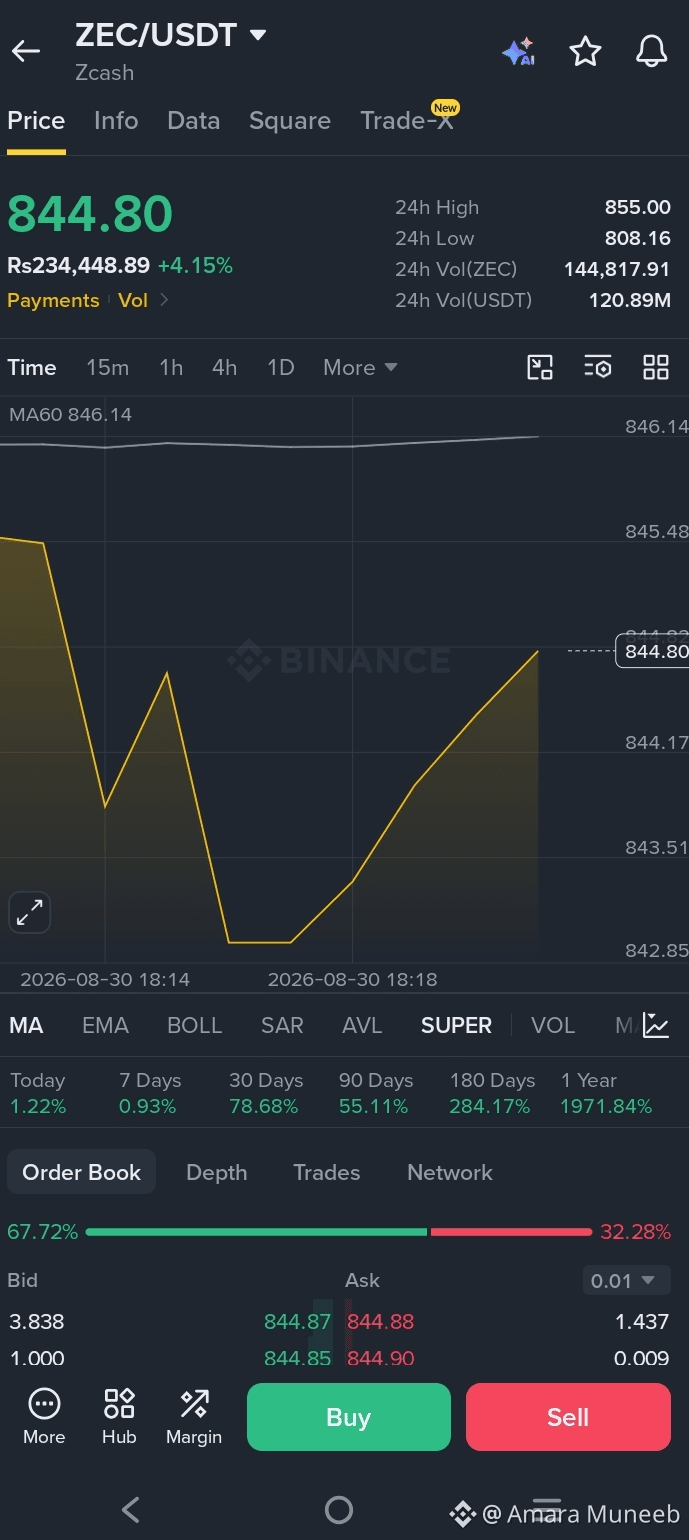Image resolution: width=689 pixels, height=1540 pixels.
Task: Toggle the AVL indicator
Action: (x=362, y=1026)
